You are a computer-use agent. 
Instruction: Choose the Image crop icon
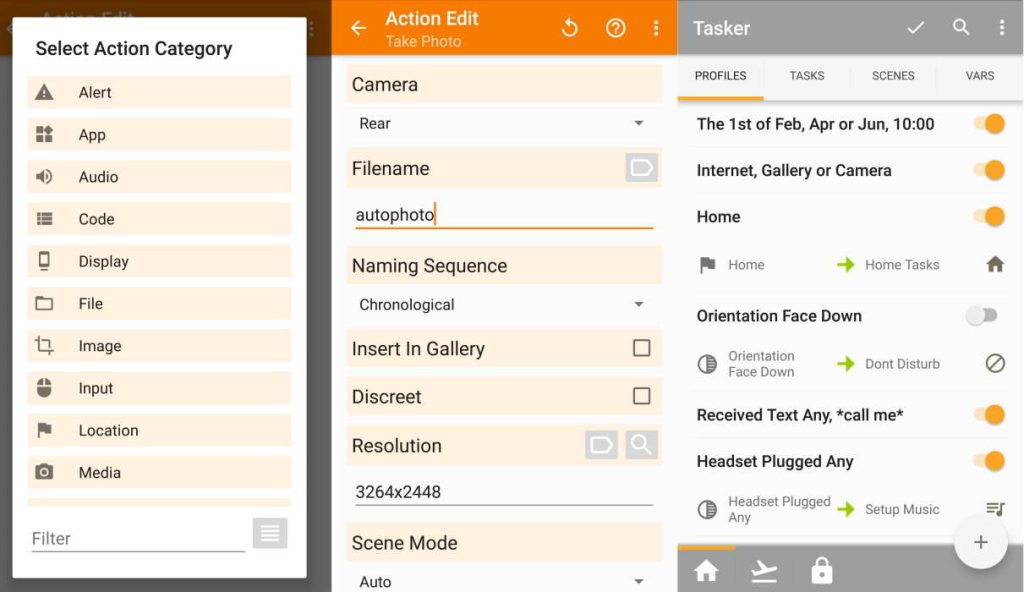pos(44,345)
